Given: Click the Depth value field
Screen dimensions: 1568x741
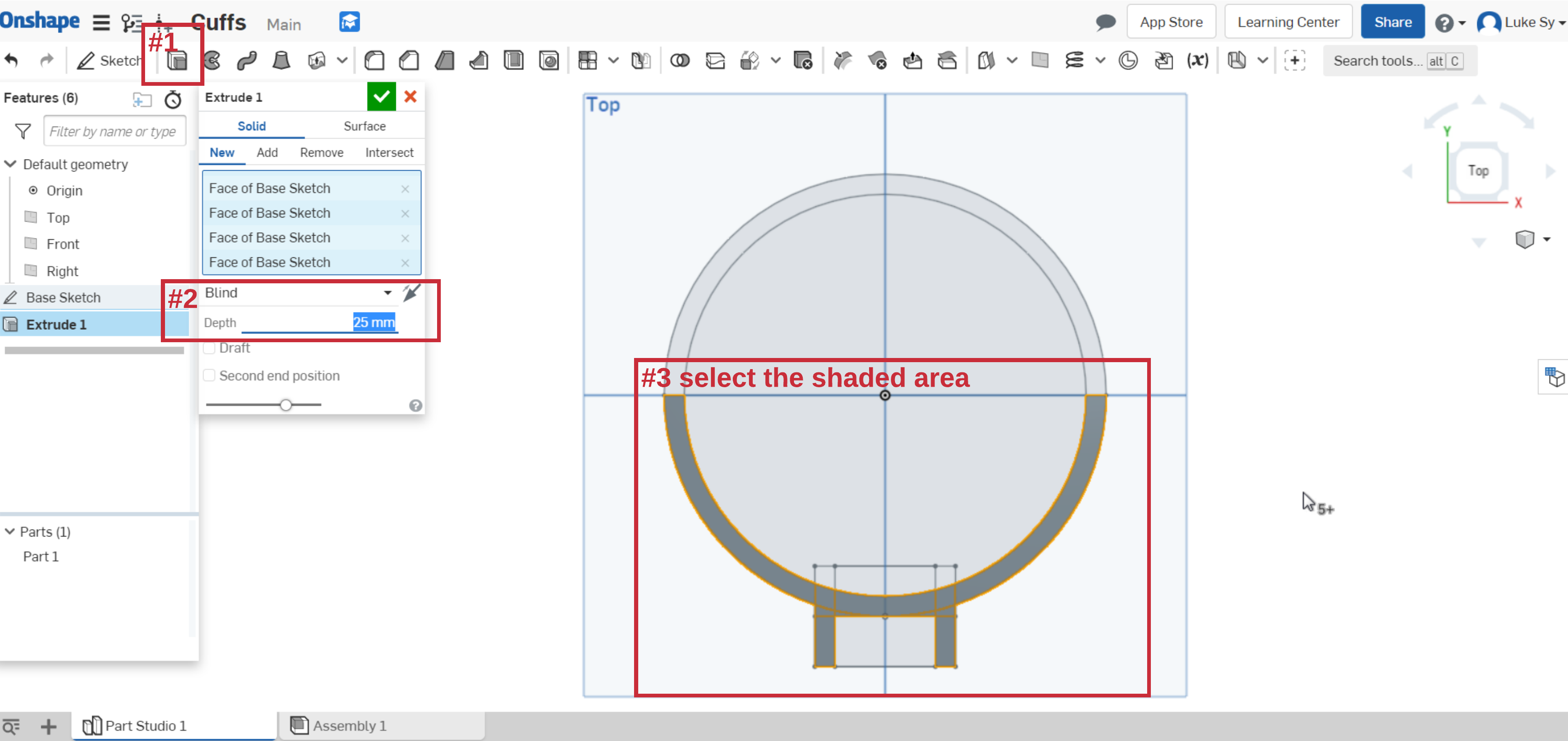Looking at the screenshot, I should [x=319, y=322].
